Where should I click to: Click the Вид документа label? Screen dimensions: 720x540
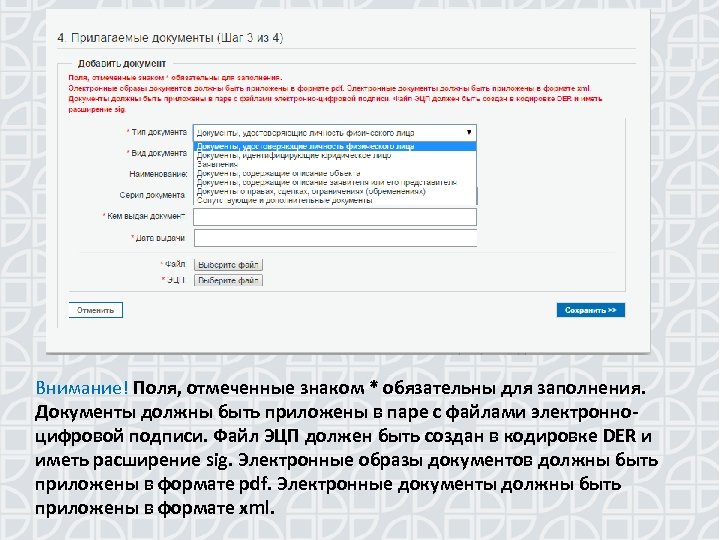click(x=159, y=153)
